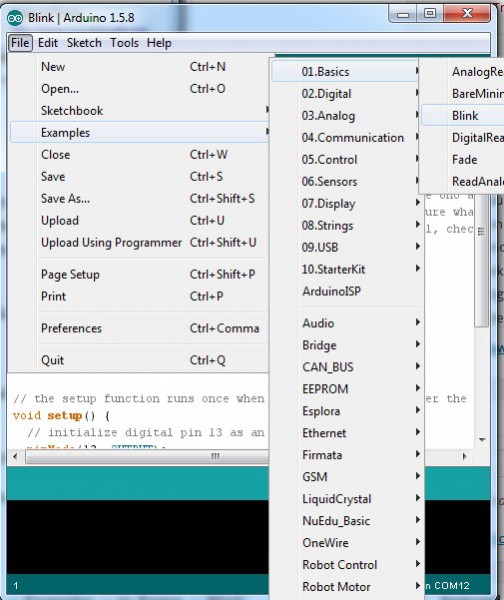This screenshot has width=504, height=600.
Task: Expand the Sketchbook submenu
Action: (x=139, y=111)
